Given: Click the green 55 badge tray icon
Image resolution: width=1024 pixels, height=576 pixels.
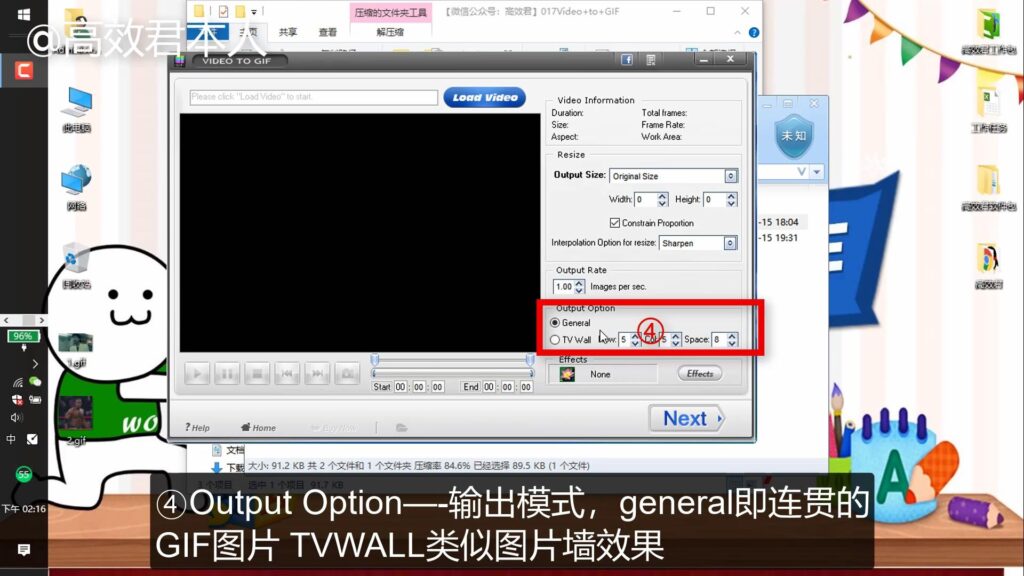Looking at the screenshot, I should point(24,474).
